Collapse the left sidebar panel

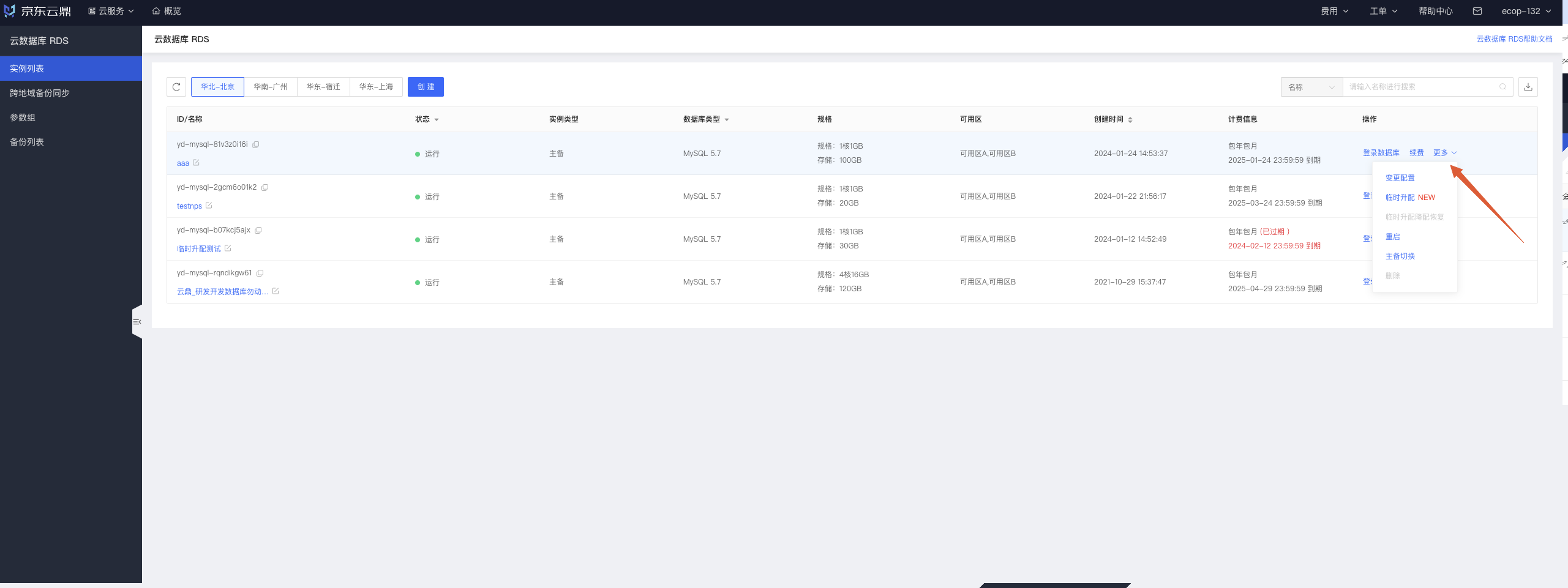(137, 322)
